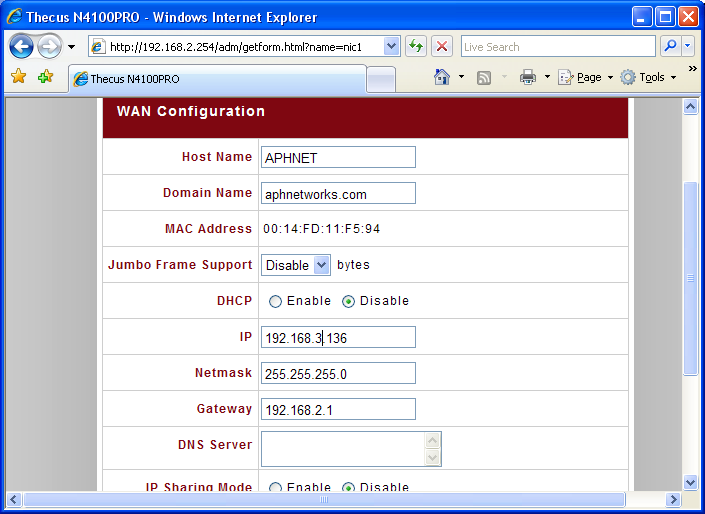
Task: Select DHCP Enable radio button
Action: coord(275,301)
